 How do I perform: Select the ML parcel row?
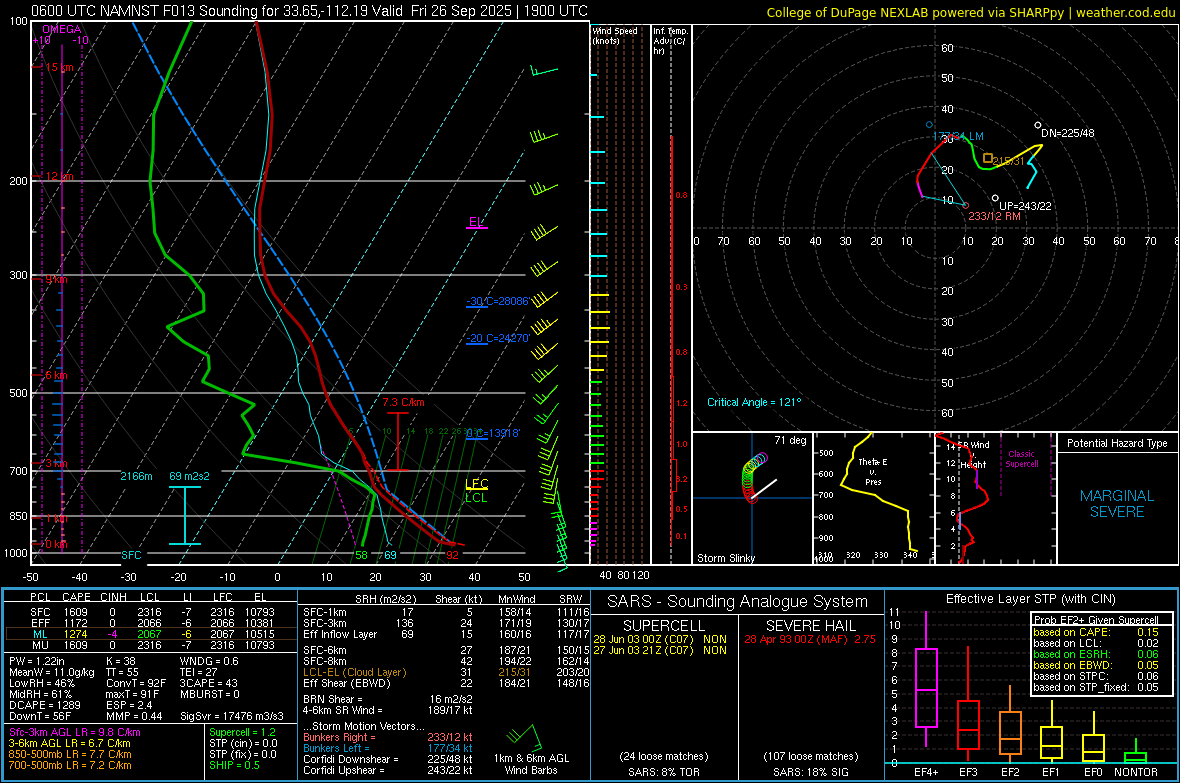click(x=151, y=634)
